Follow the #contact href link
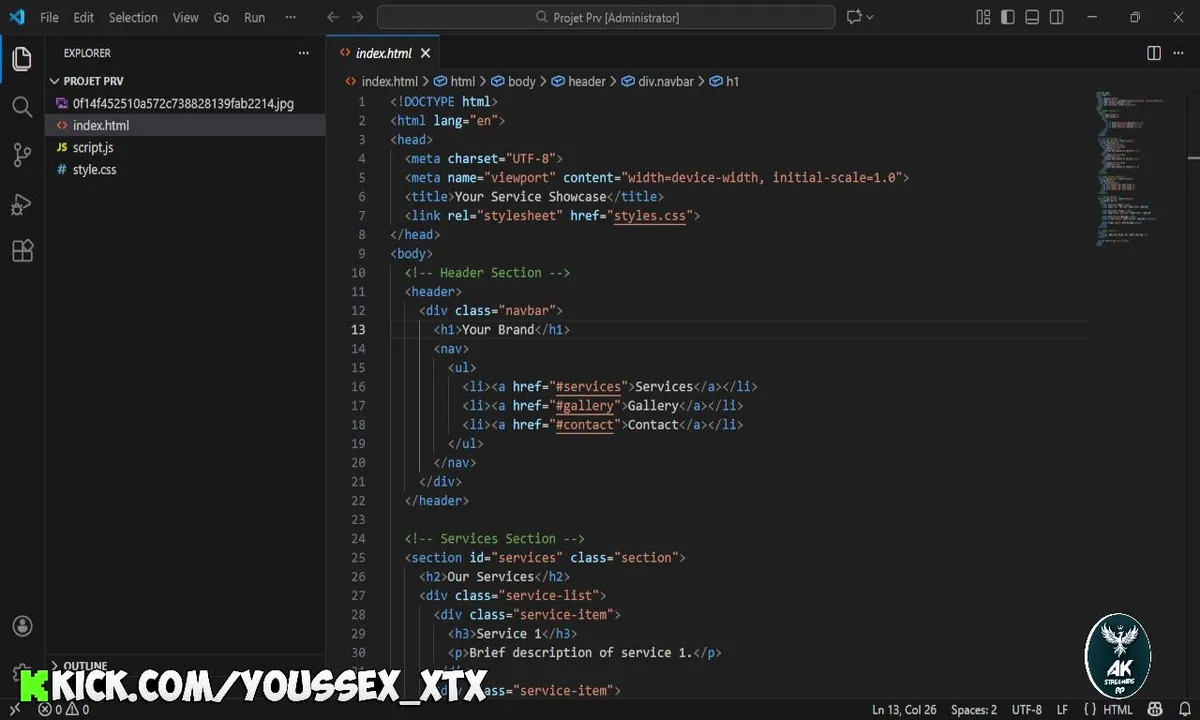The image size is (1200, 720). (x=584, y=424)
